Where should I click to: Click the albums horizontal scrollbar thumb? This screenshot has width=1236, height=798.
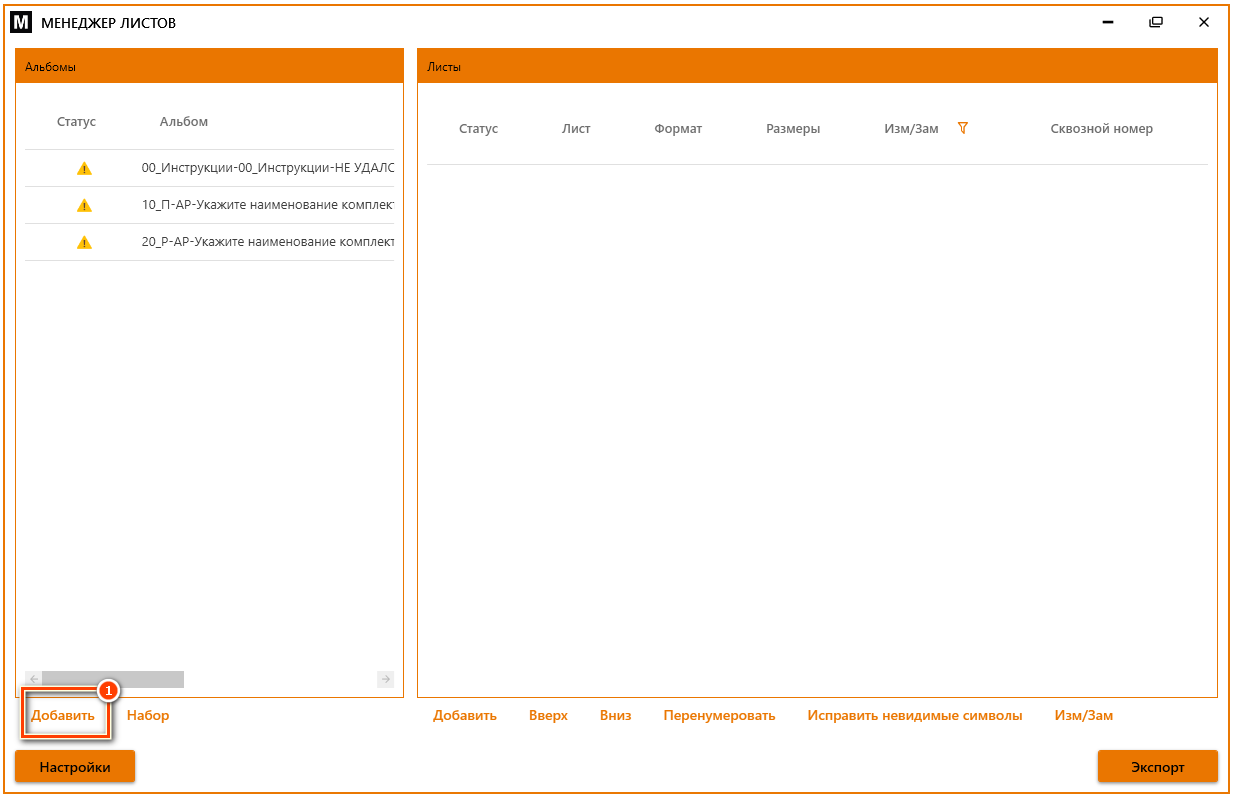pyautogui.click(x=113, y=679)
